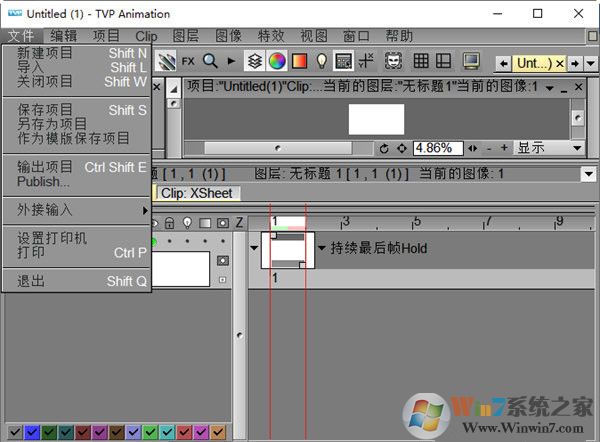
Task: Click the vertical scrollbar knob of project view
Action: (578, 117)
